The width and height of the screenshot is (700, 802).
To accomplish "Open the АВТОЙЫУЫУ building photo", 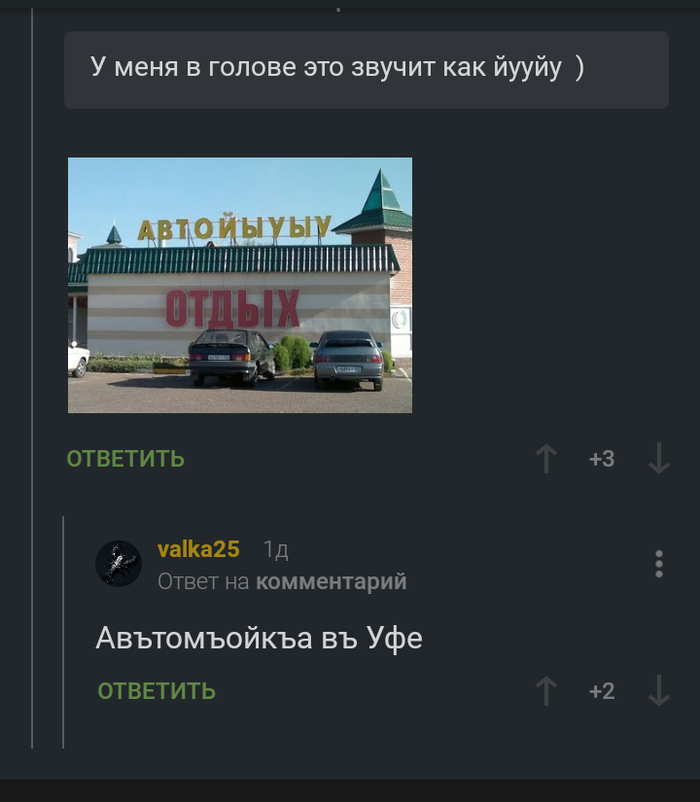I will click(240, 285).
